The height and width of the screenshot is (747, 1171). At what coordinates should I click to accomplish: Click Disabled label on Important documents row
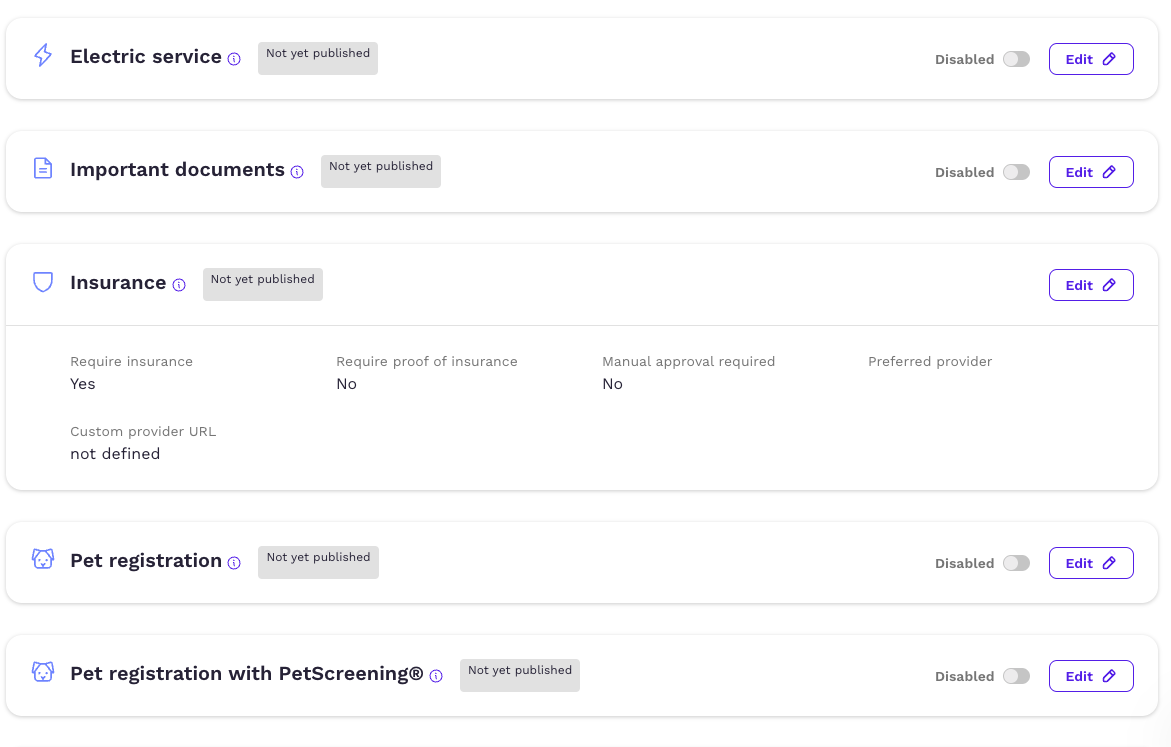point(964,173)
